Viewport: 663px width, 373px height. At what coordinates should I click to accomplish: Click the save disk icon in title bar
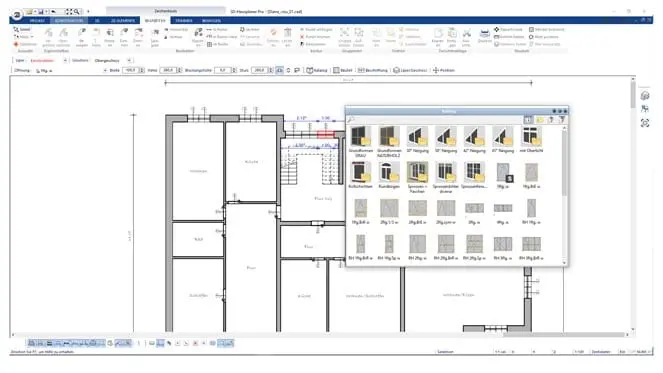41,12
